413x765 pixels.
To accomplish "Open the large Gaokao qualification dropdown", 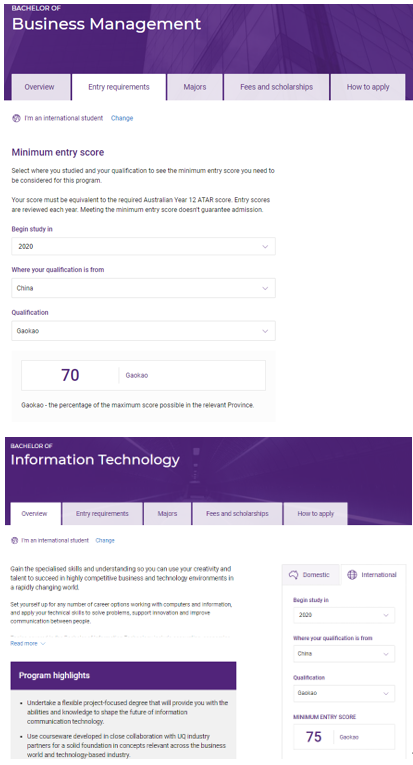I will [143, 331].
